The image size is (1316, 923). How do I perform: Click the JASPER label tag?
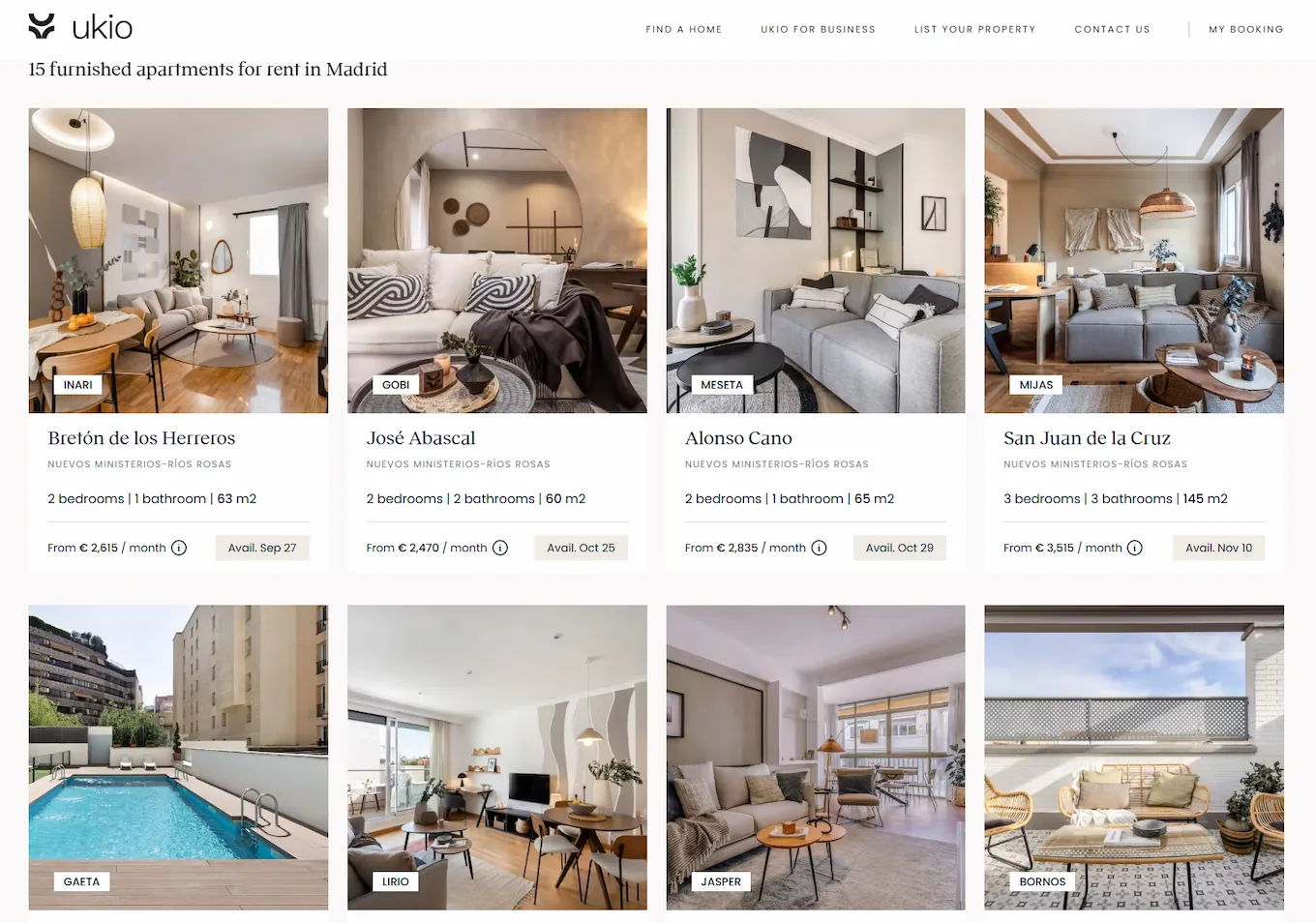click(x=721, y=881)
